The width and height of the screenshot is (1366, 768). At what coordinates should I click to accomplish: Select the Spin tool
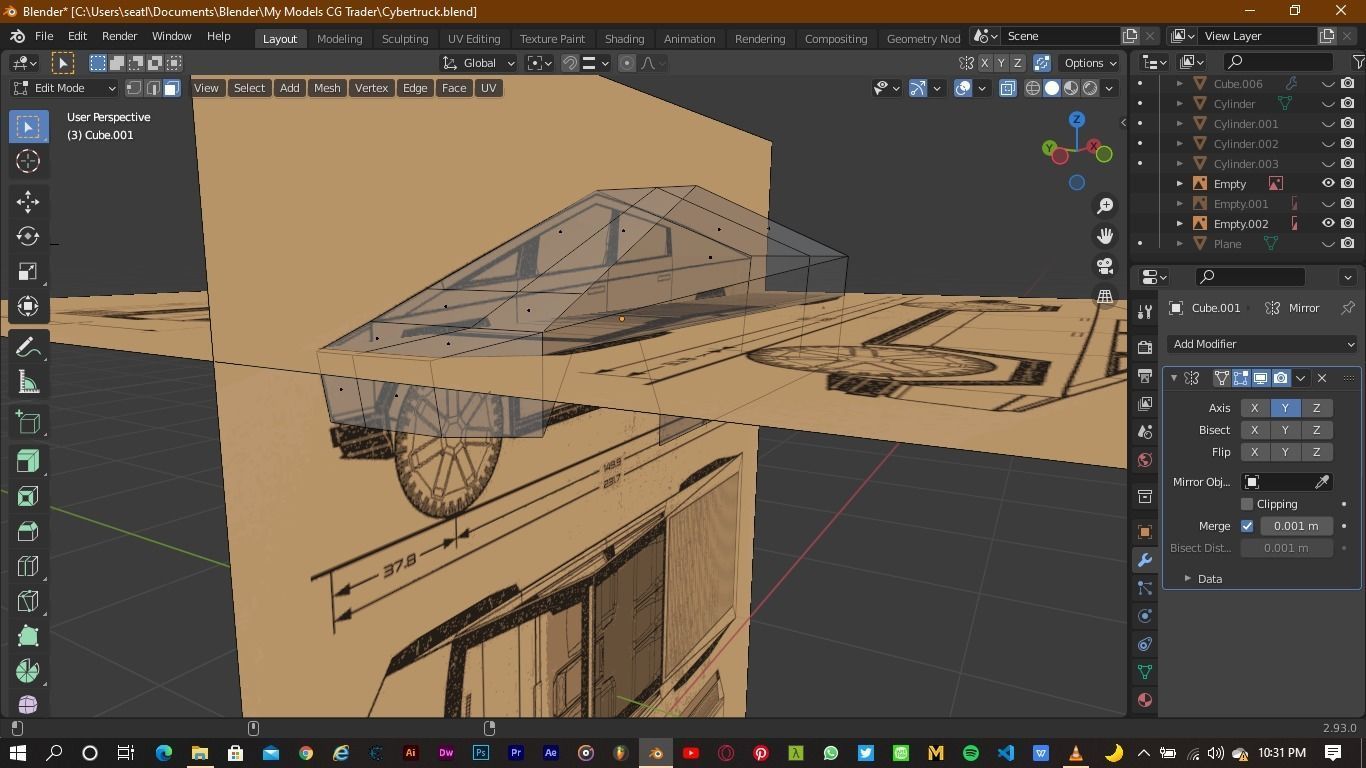pos(28,671)
